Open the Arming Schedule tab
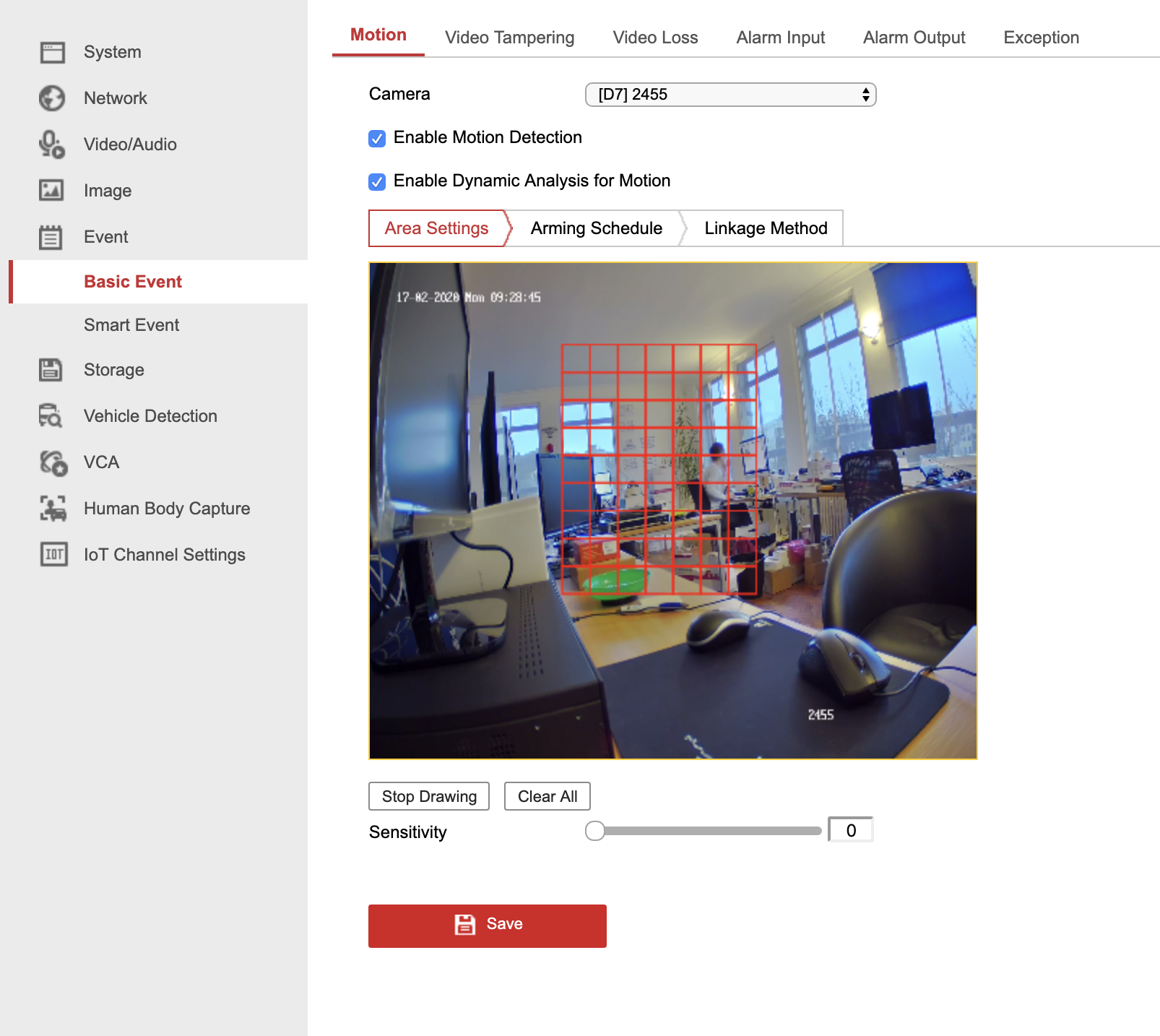 coord(596,228)
